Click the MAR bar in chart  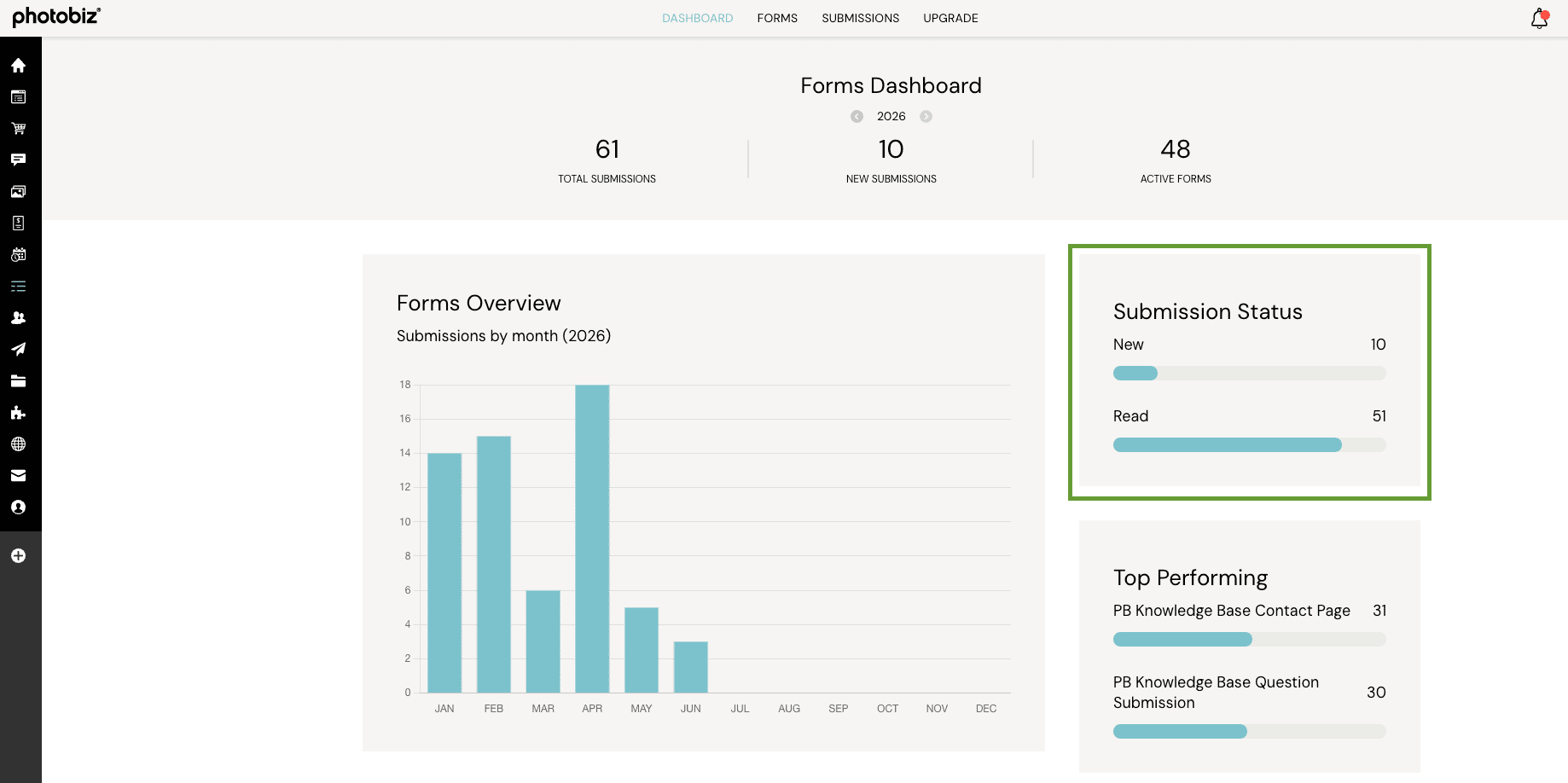[543, 641]
